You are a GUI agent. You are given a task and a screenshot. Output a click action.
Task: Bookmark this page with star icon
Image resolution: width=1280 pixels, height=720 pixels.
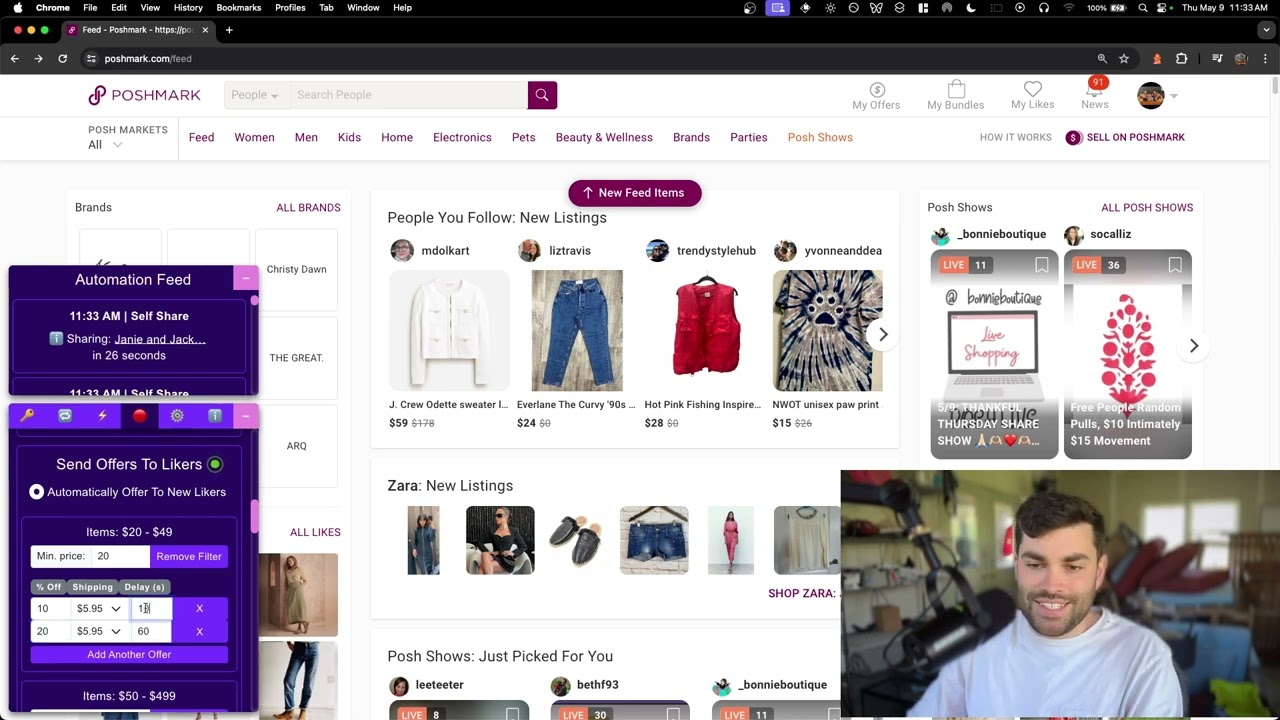point(1124,59)
